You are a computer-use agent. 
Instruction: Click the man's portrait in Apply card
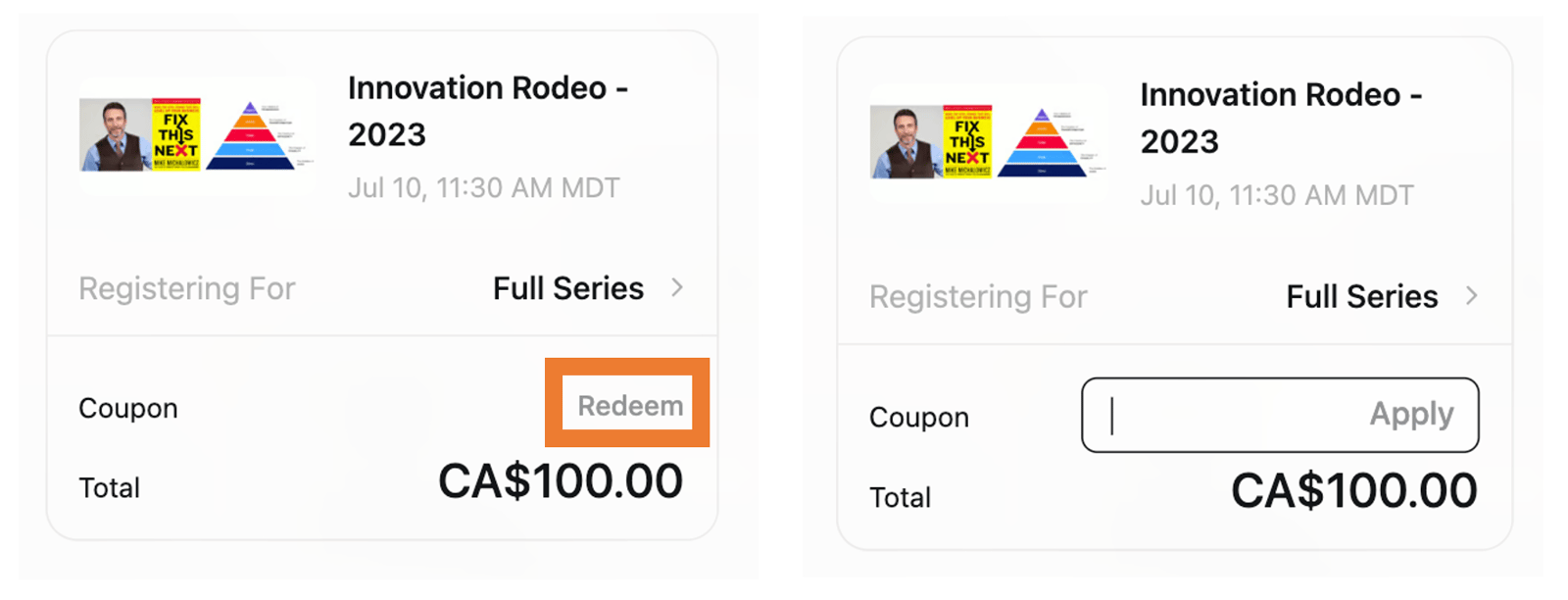[x=906, y=143]
